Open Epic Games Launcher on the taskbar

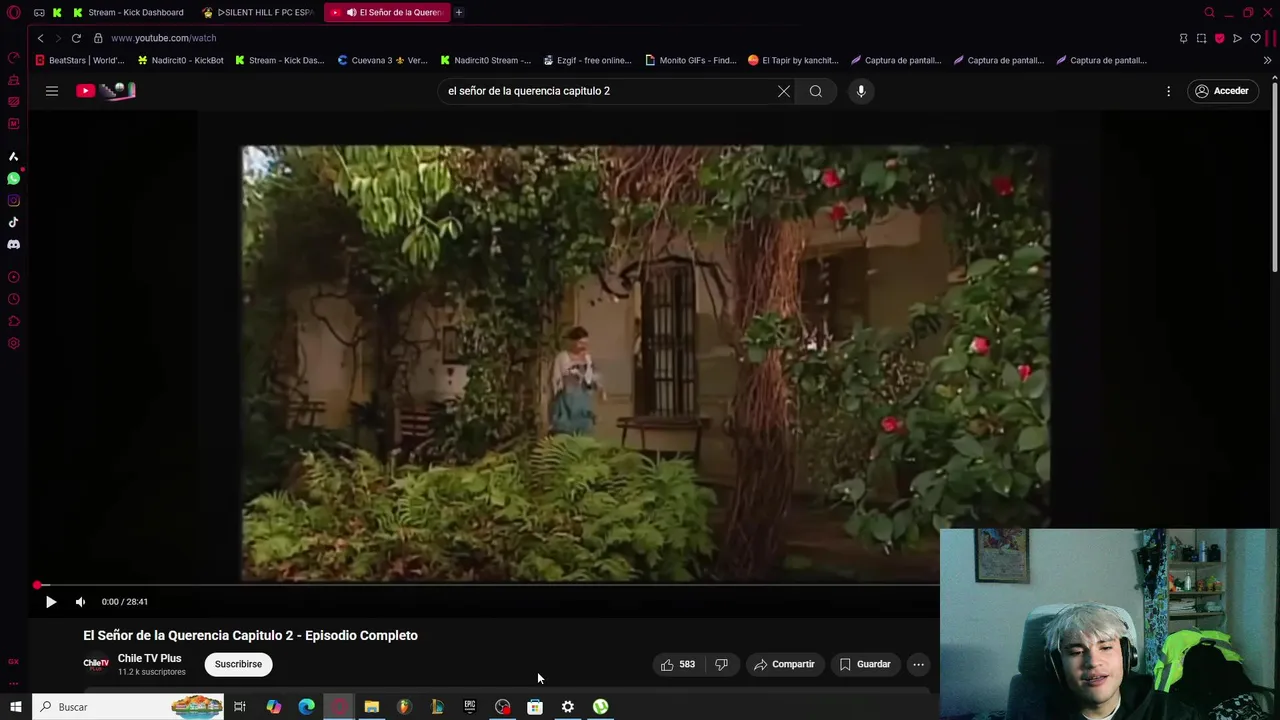469,707
